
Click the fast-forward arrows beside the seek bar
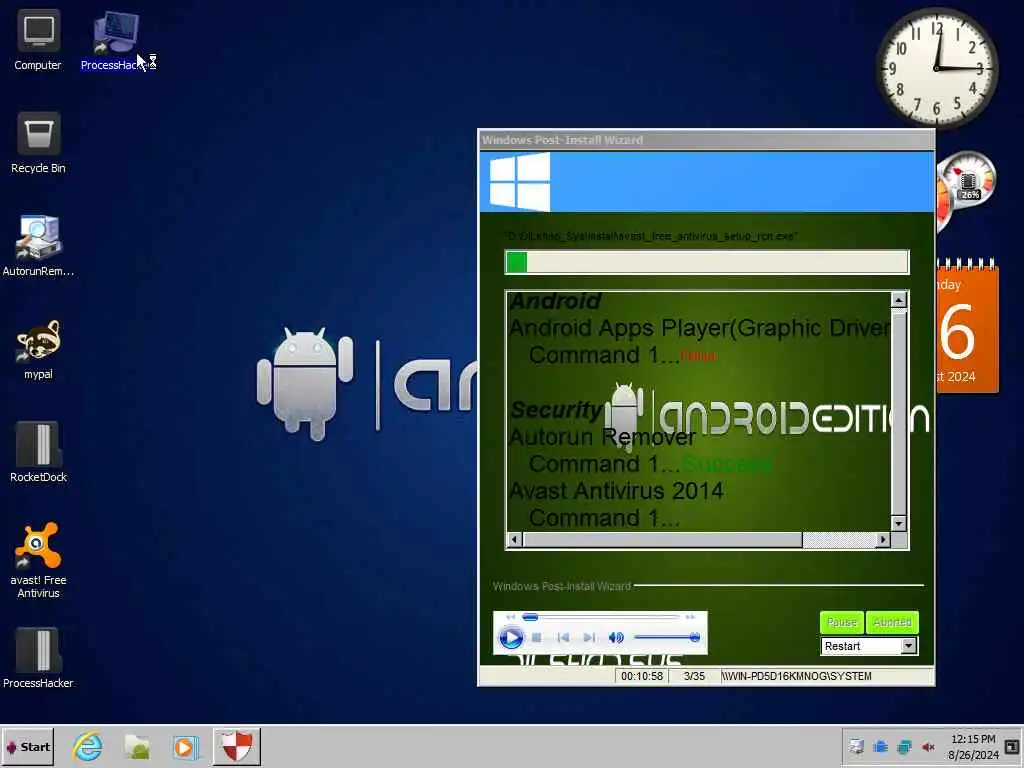click(x=690, y=616)
